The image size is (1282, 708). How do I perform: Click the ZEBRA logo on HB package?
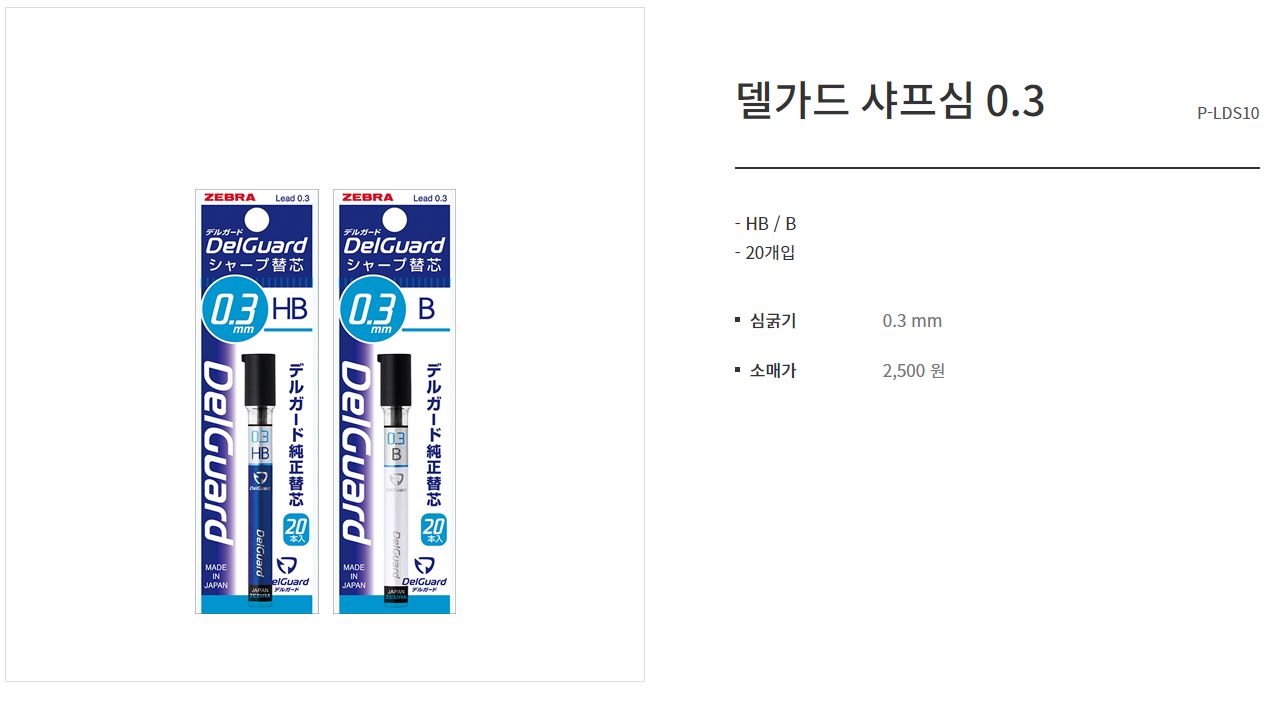pos(230,198)
